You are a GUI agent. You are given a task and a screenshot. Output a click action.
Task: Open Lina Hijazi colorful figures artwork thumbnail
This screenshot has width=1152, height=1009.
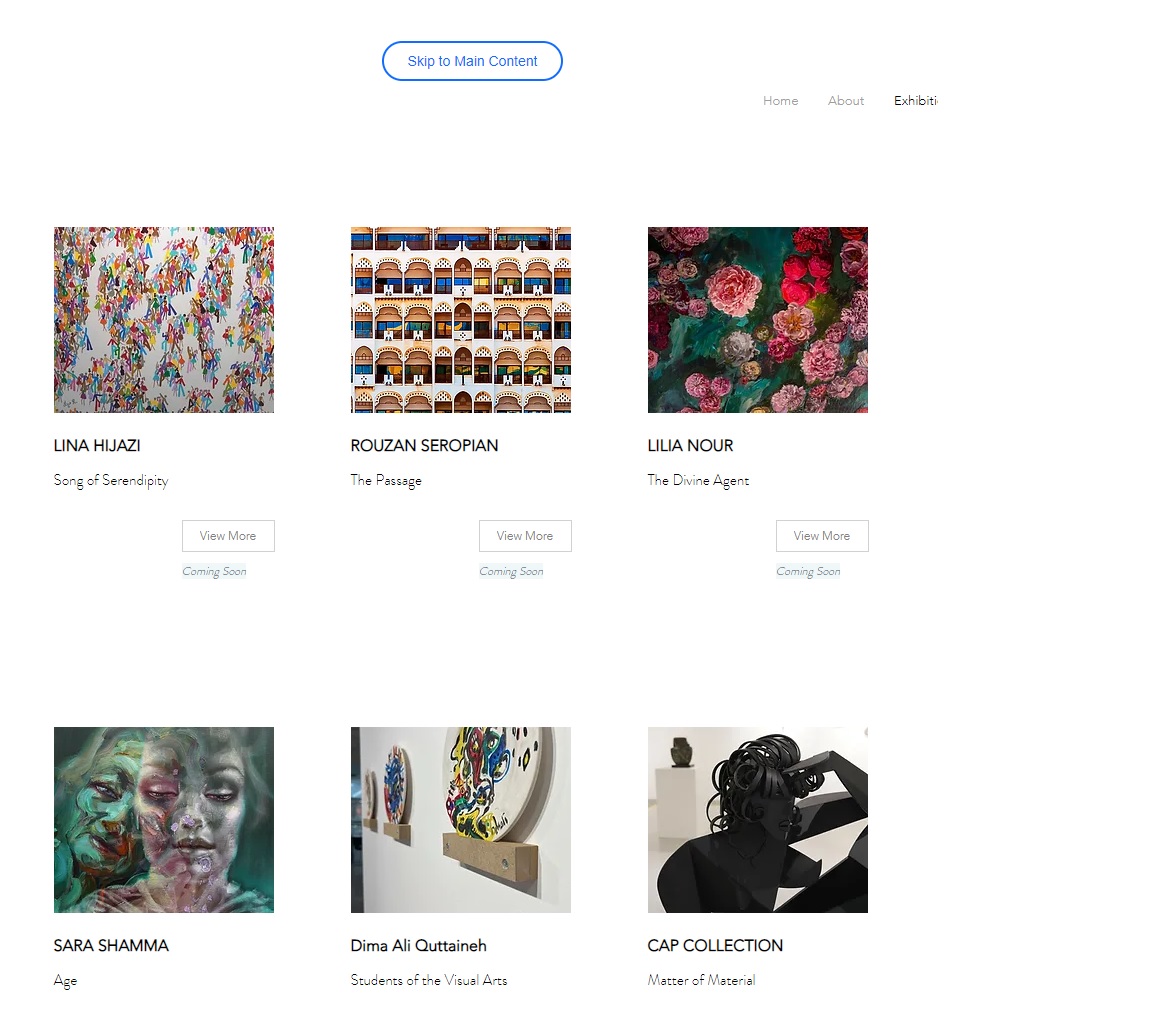(164, 320)
